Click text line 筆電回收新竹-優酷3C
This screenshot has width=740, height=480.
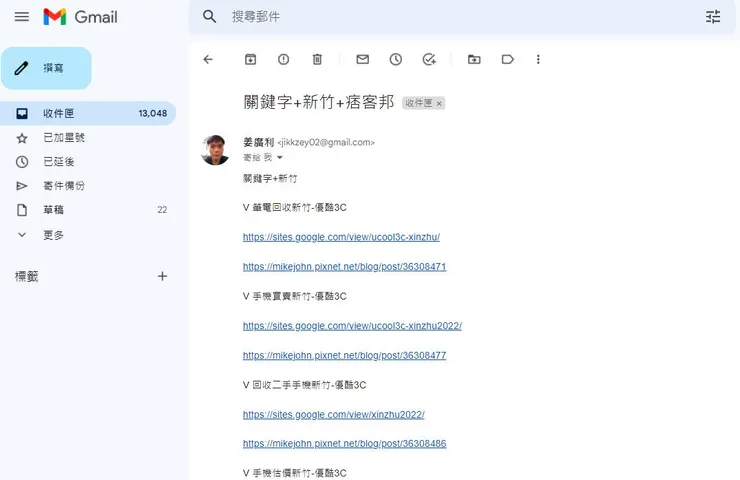[299, 207]
